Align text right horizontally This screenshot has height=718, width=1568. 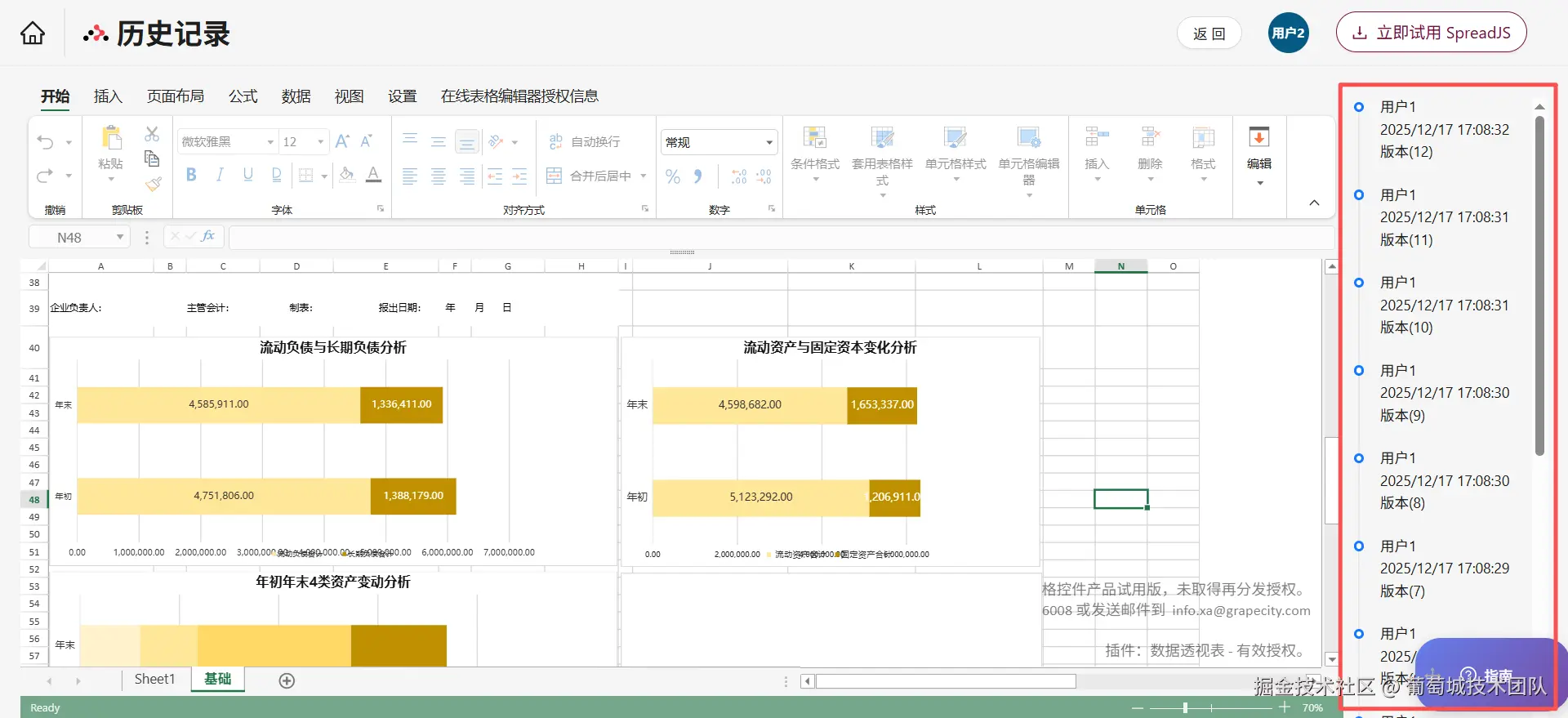click(467, 176)
